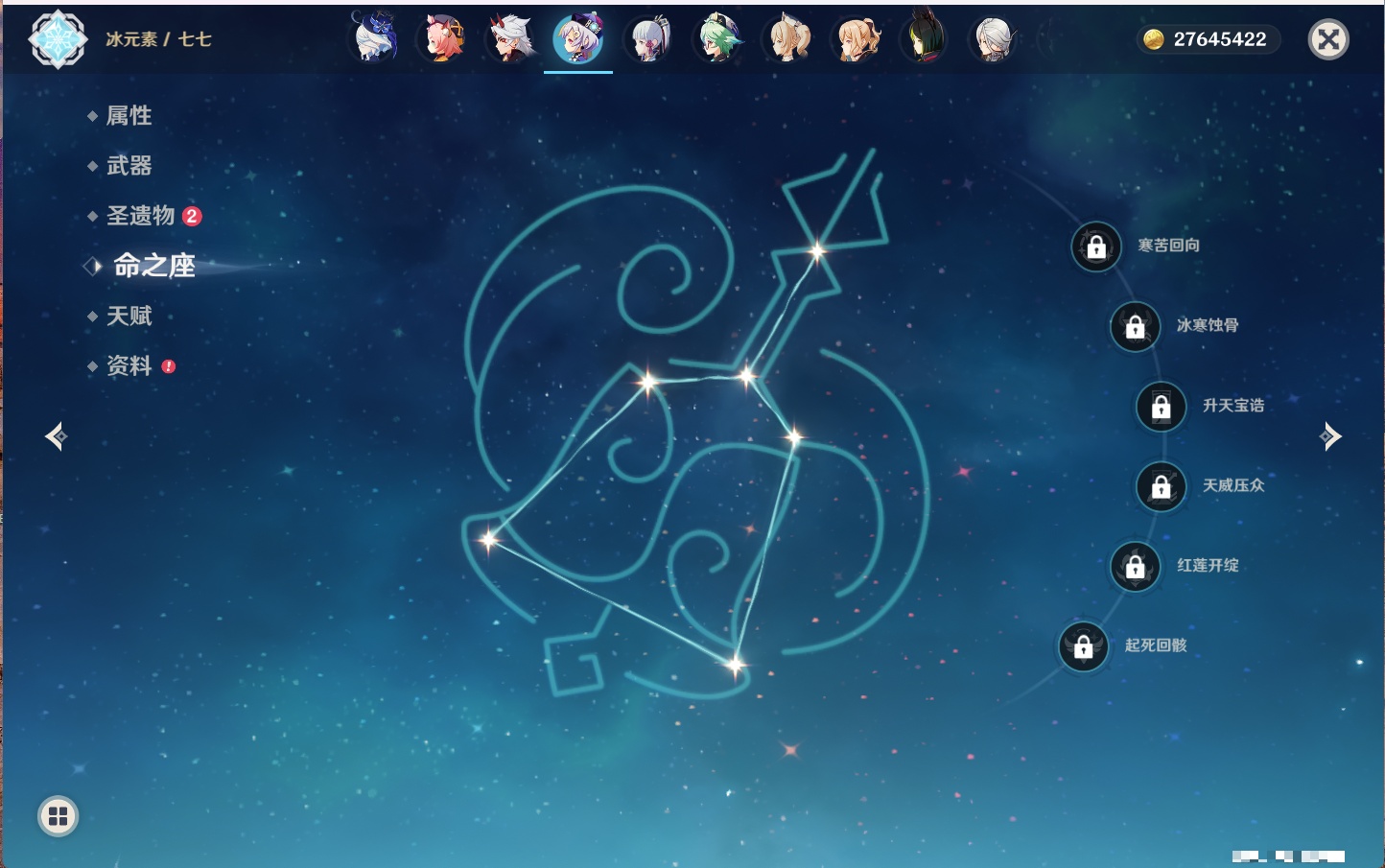
Task: Click the highlighted Qiqi portrait
Action: click(578, 38)
